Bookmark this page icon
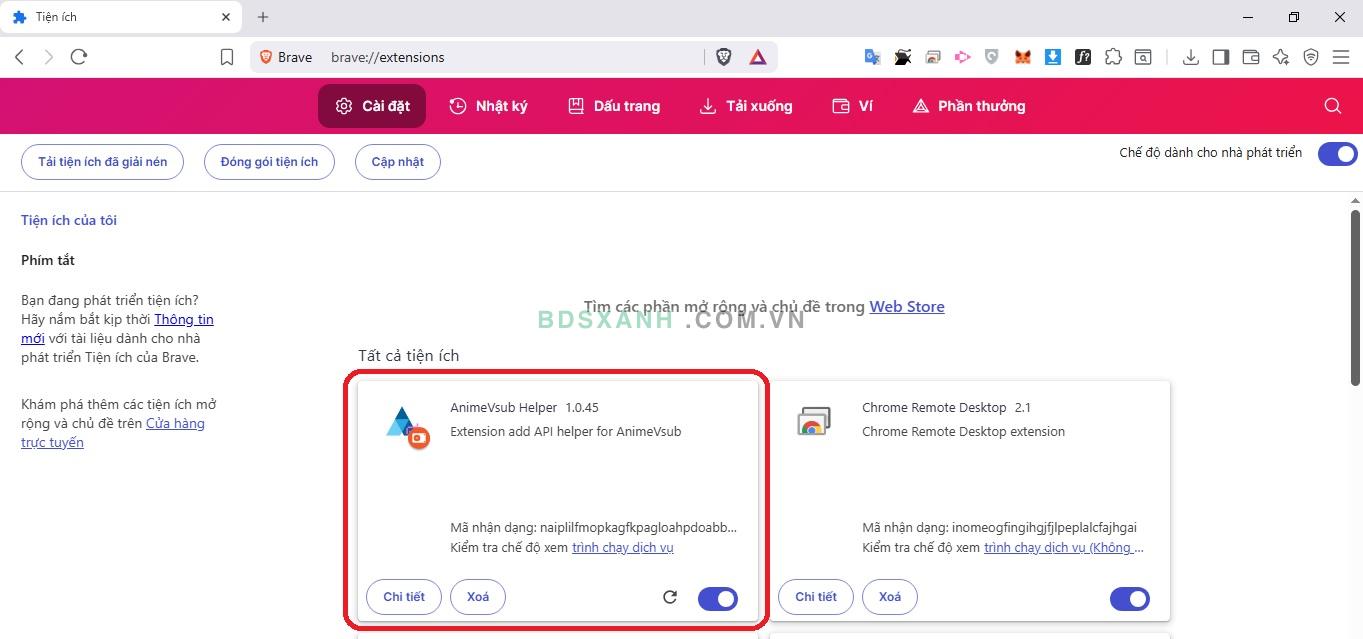The height and width of the screenshot is (639, 1363). 227,57
